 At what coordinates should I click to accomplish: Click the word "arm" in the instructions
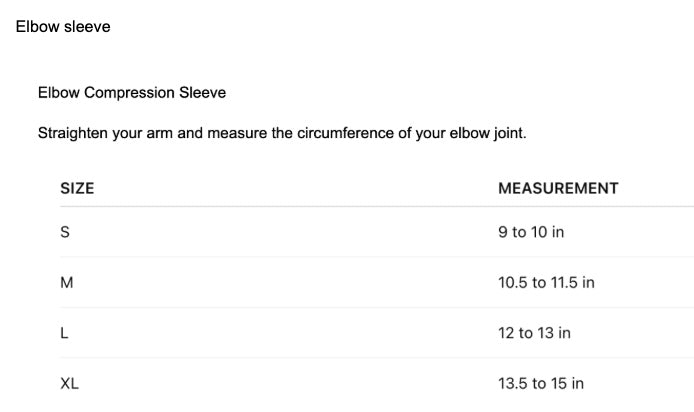point(160,133)
